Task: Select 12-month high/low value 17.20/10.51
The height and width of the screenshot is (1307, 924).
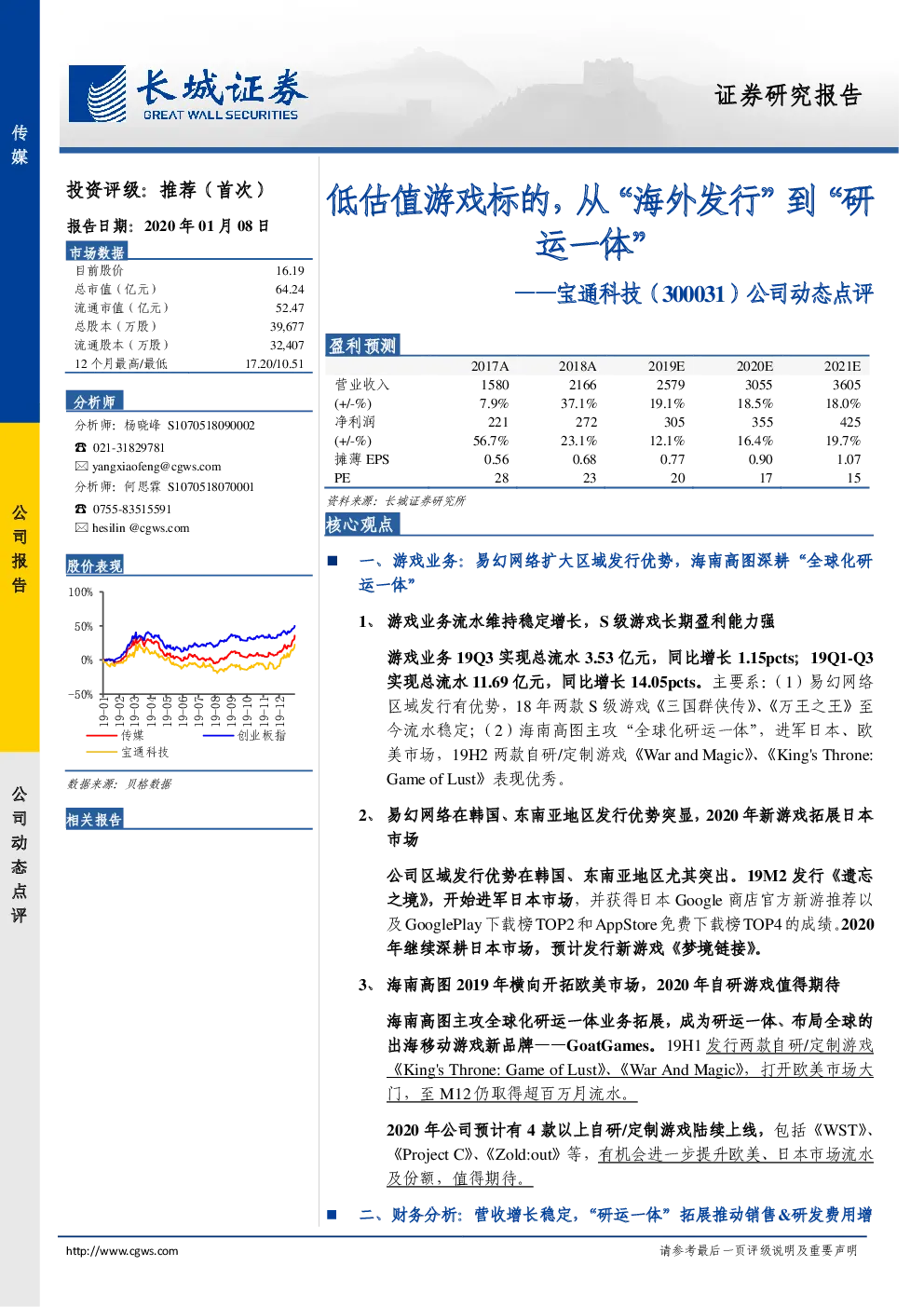Action: click(275, 364)
